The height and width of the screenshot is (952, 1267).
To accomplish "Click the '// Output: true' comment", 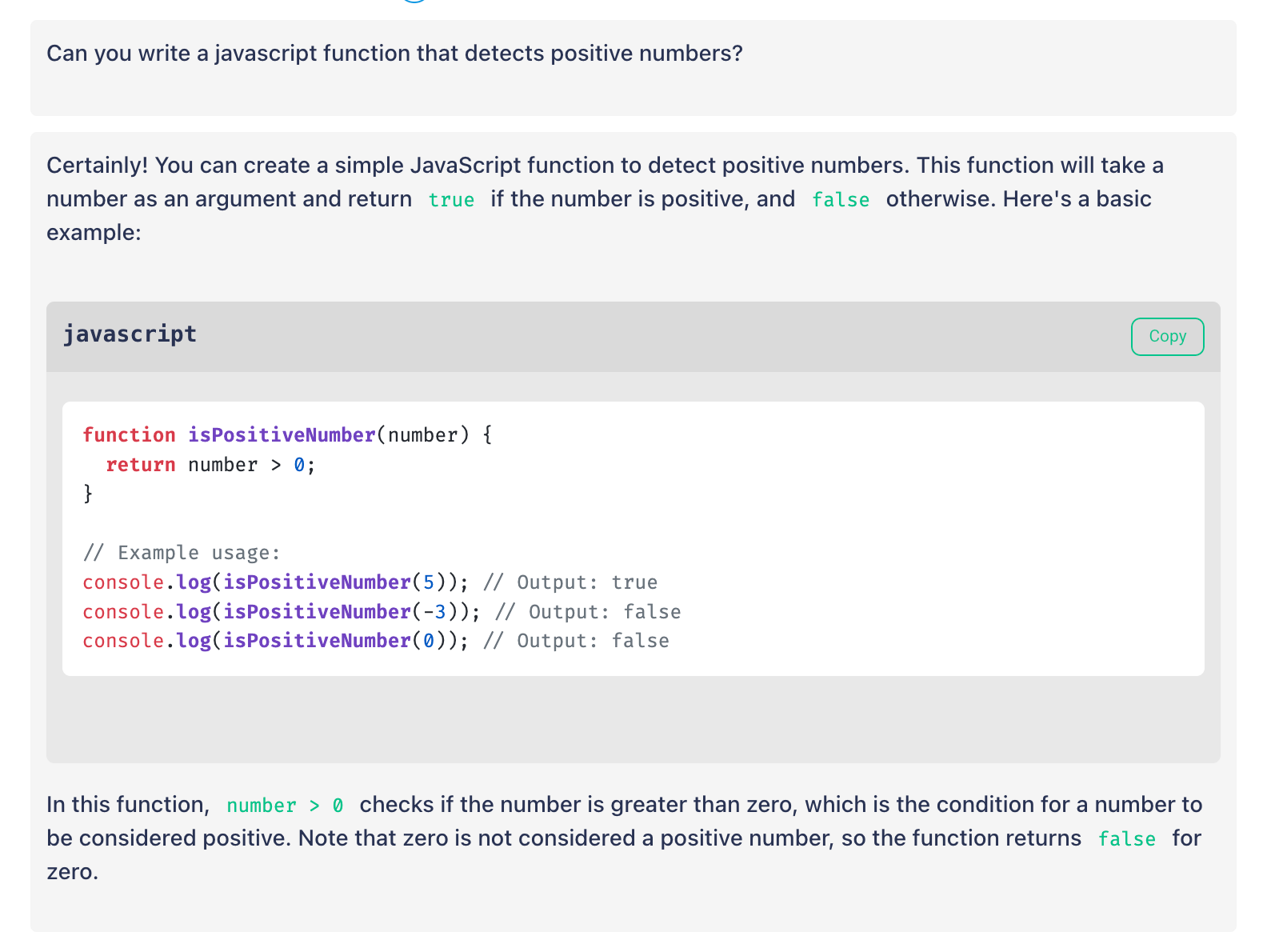I will pyautogui.click(x=570, y=582).
